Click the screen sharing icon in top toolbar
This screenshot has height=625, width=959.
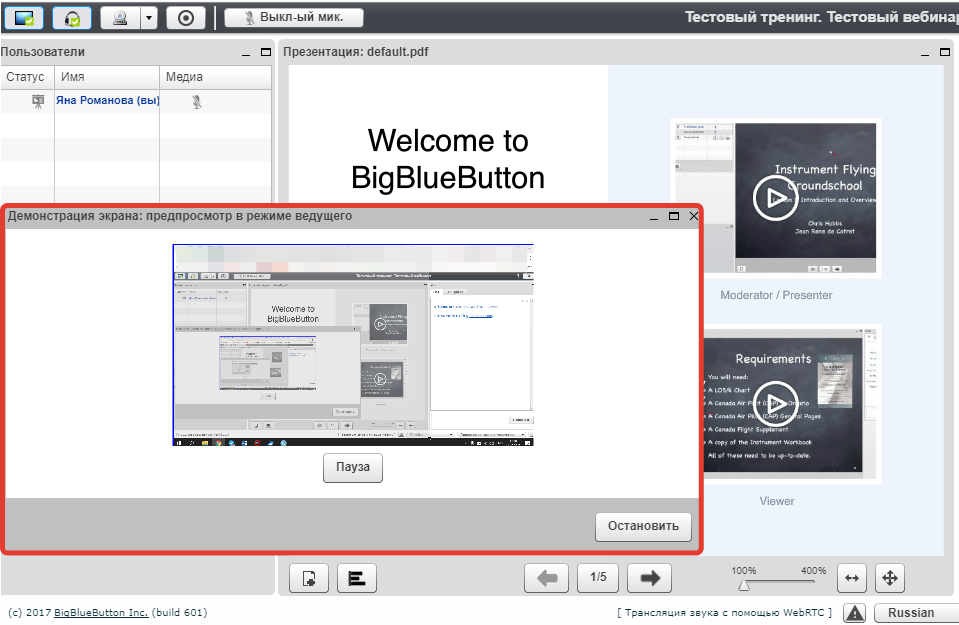pyautogui.click(x=24, y=18)
